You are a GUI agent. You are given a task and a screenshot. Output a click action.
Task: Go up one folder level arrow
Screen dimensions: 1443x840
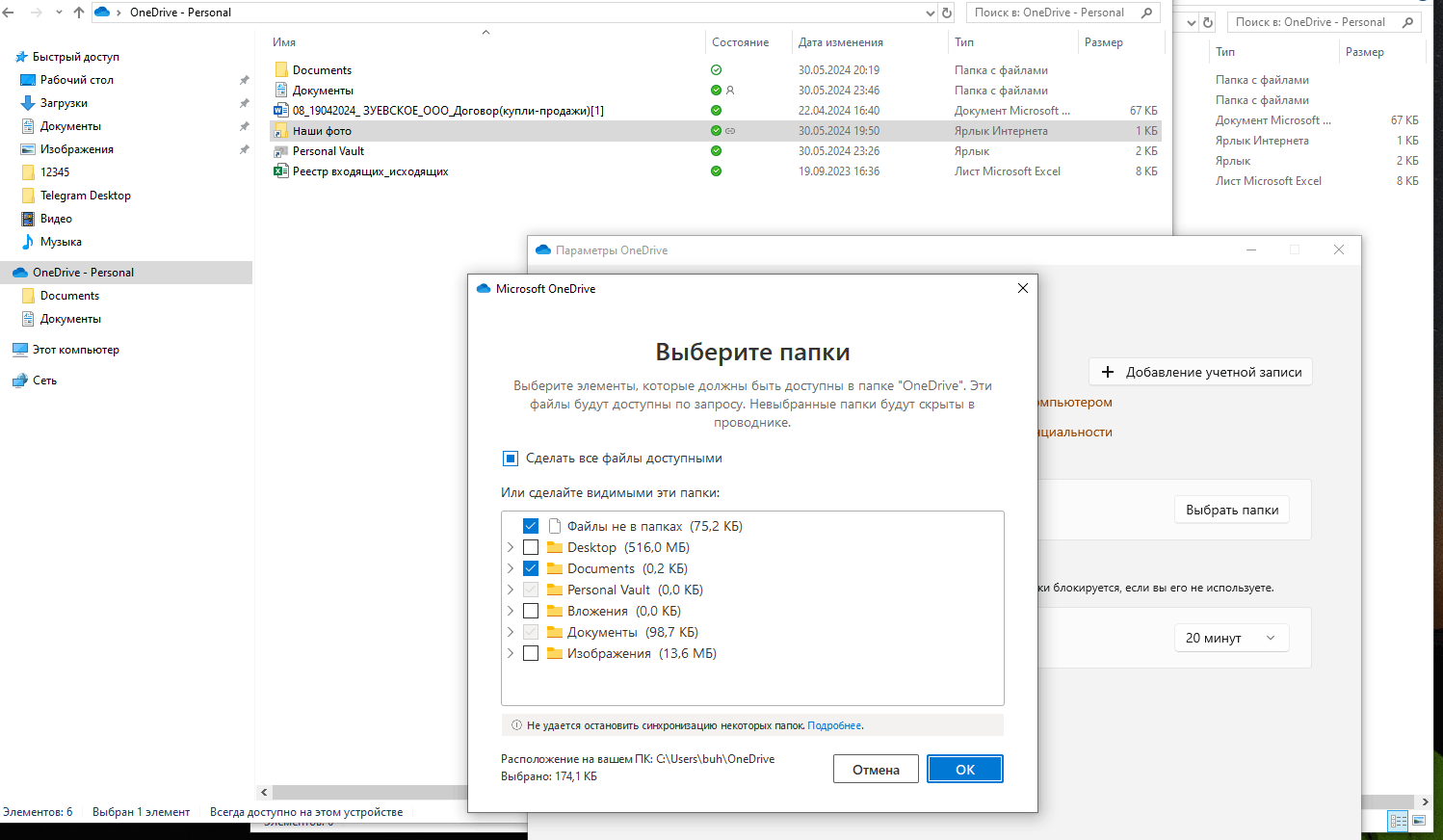[79, 13]
